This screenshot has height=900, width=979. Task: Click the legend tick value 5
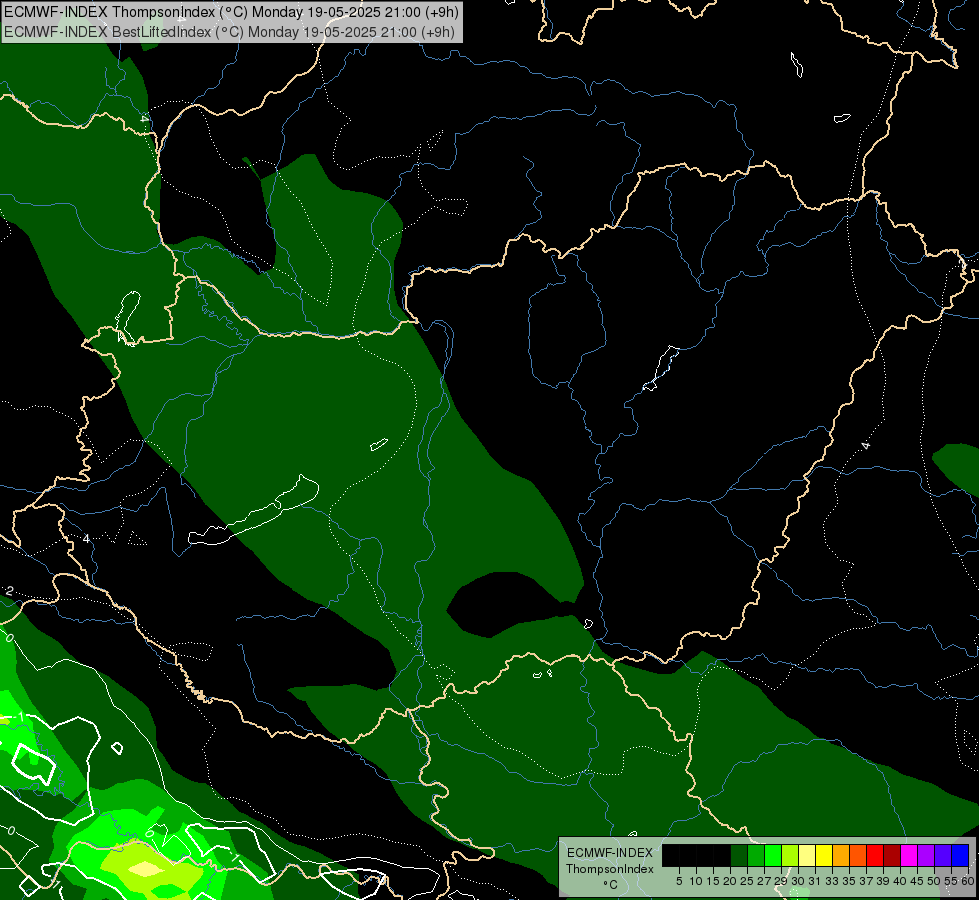point(679,881)
